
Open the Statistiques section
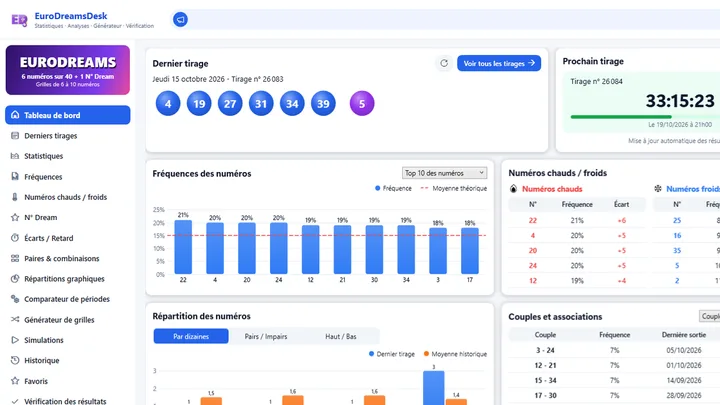[x=68, y=156]
